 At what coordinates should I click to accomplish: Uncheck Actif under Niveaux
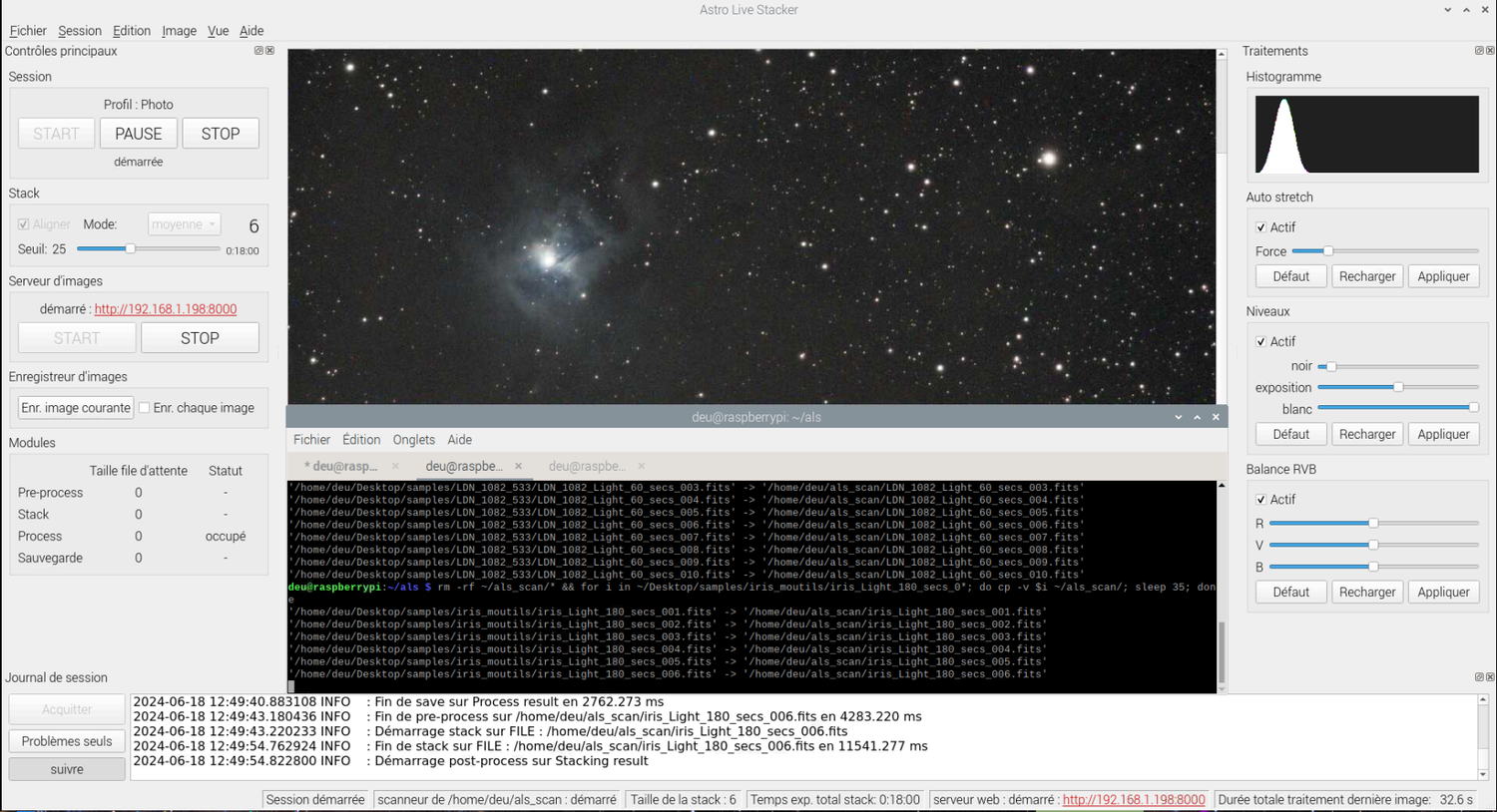click(x=1261, y=341)
